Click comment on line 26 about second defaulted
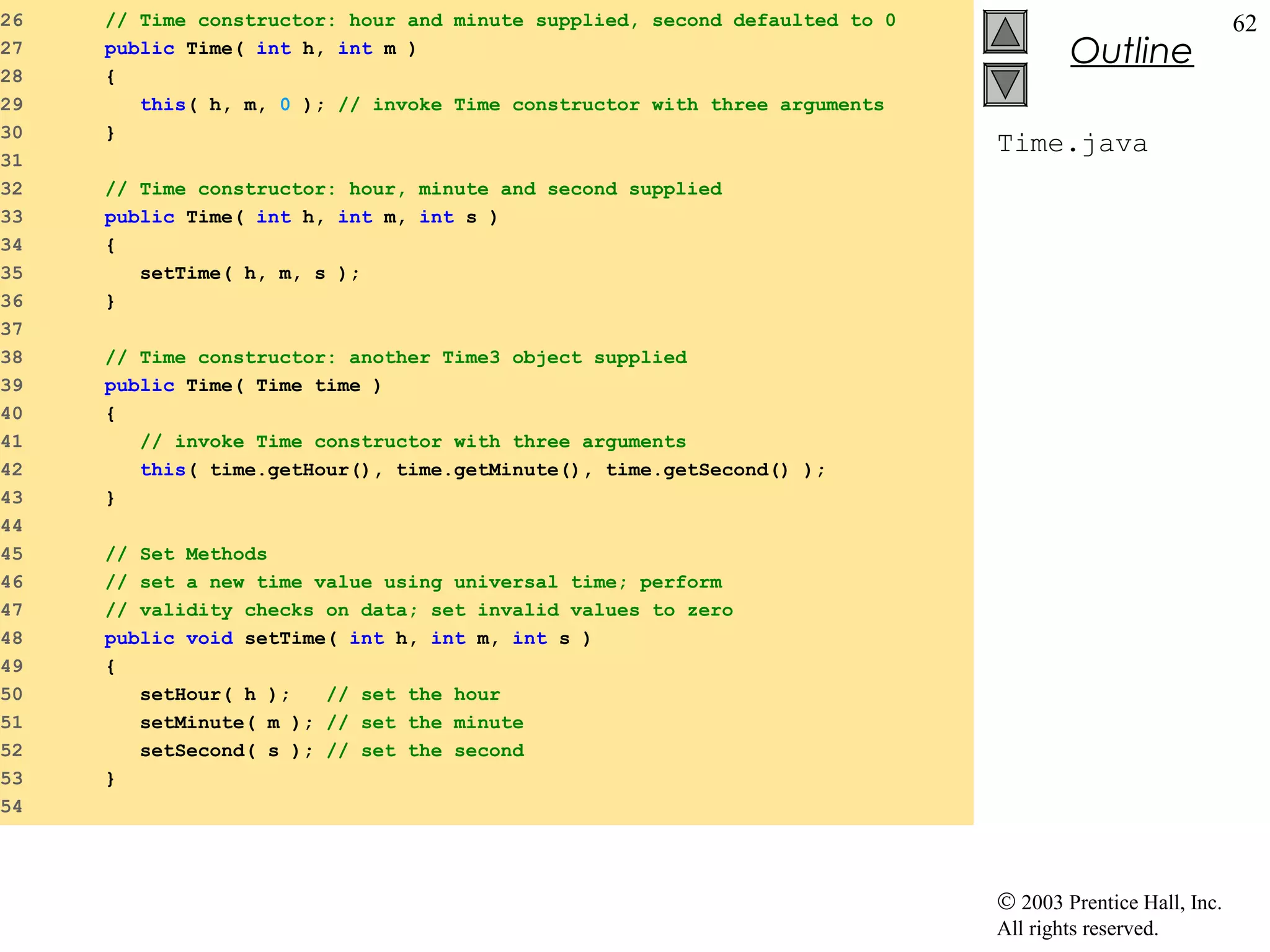The width and height of the screenshot is (1270, 952). coord(500,20)
